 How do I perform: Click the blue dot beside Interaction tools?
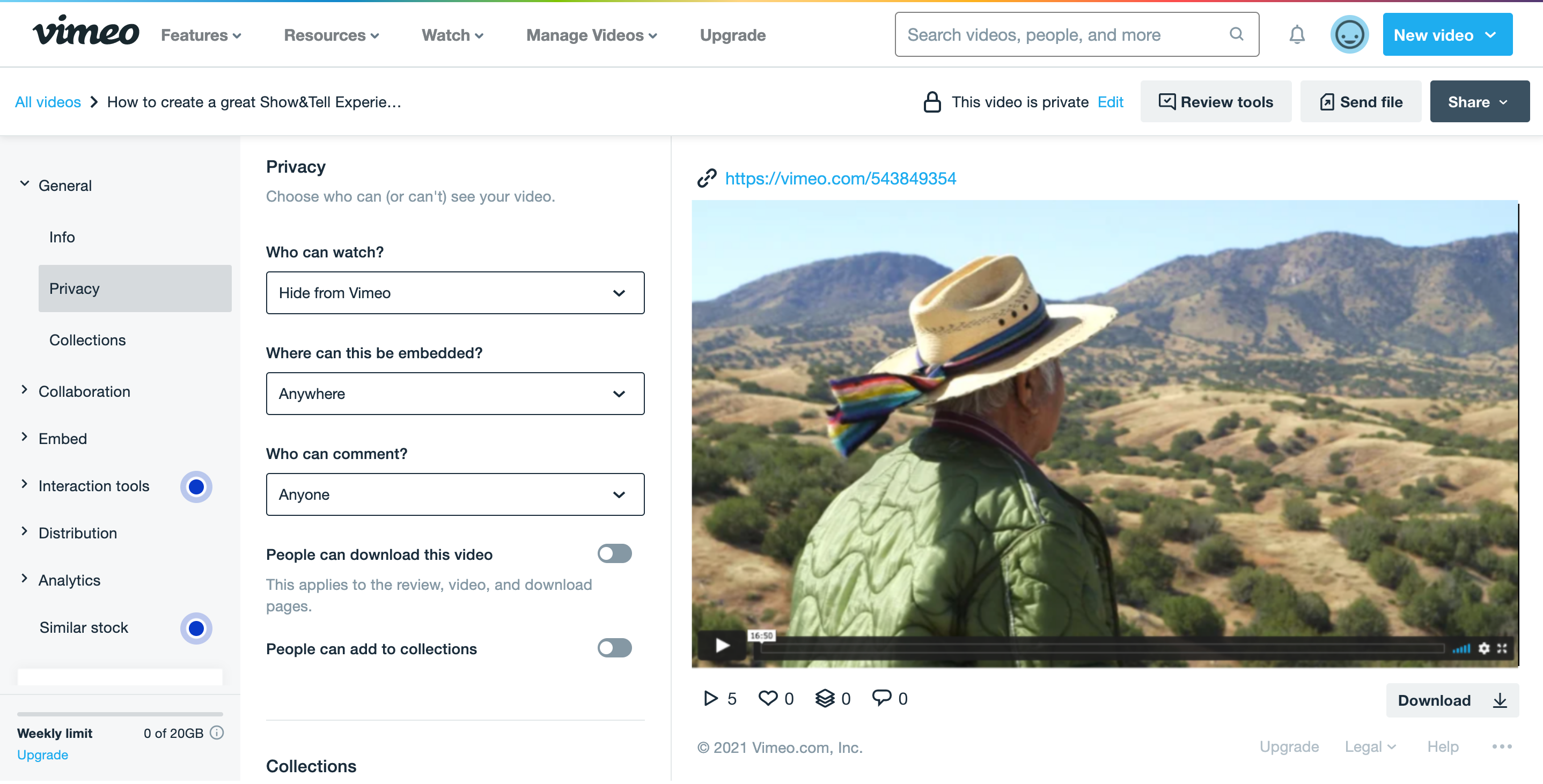coord(196,488)
